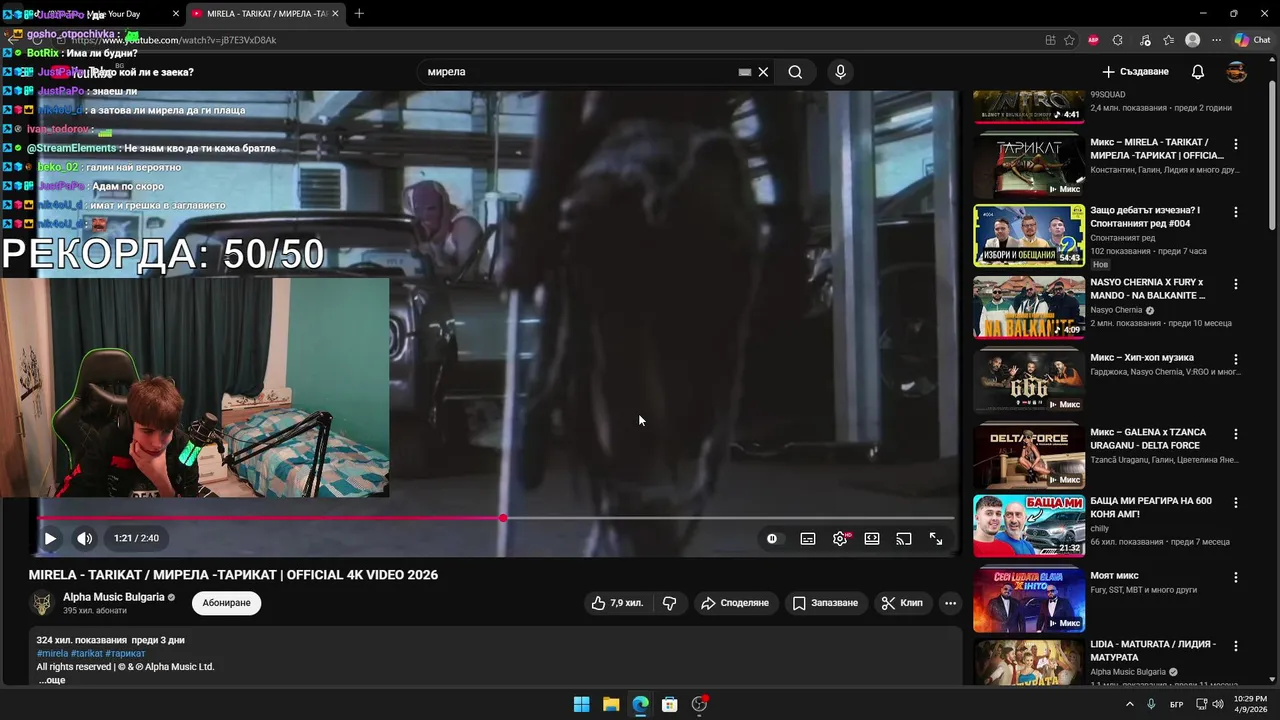The width and height of the screenshot is (1280, 720).
Task: Switch keyboard language 'БГР' in tray
Action: coord(1176,704)
